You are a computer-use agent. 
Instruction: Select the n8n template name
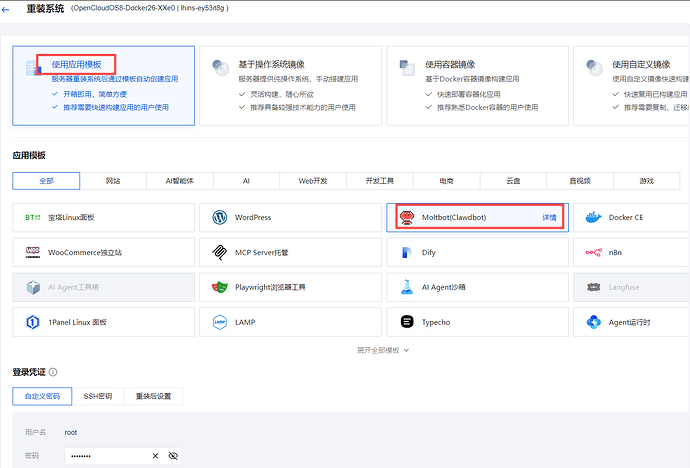tap(615, 252)
